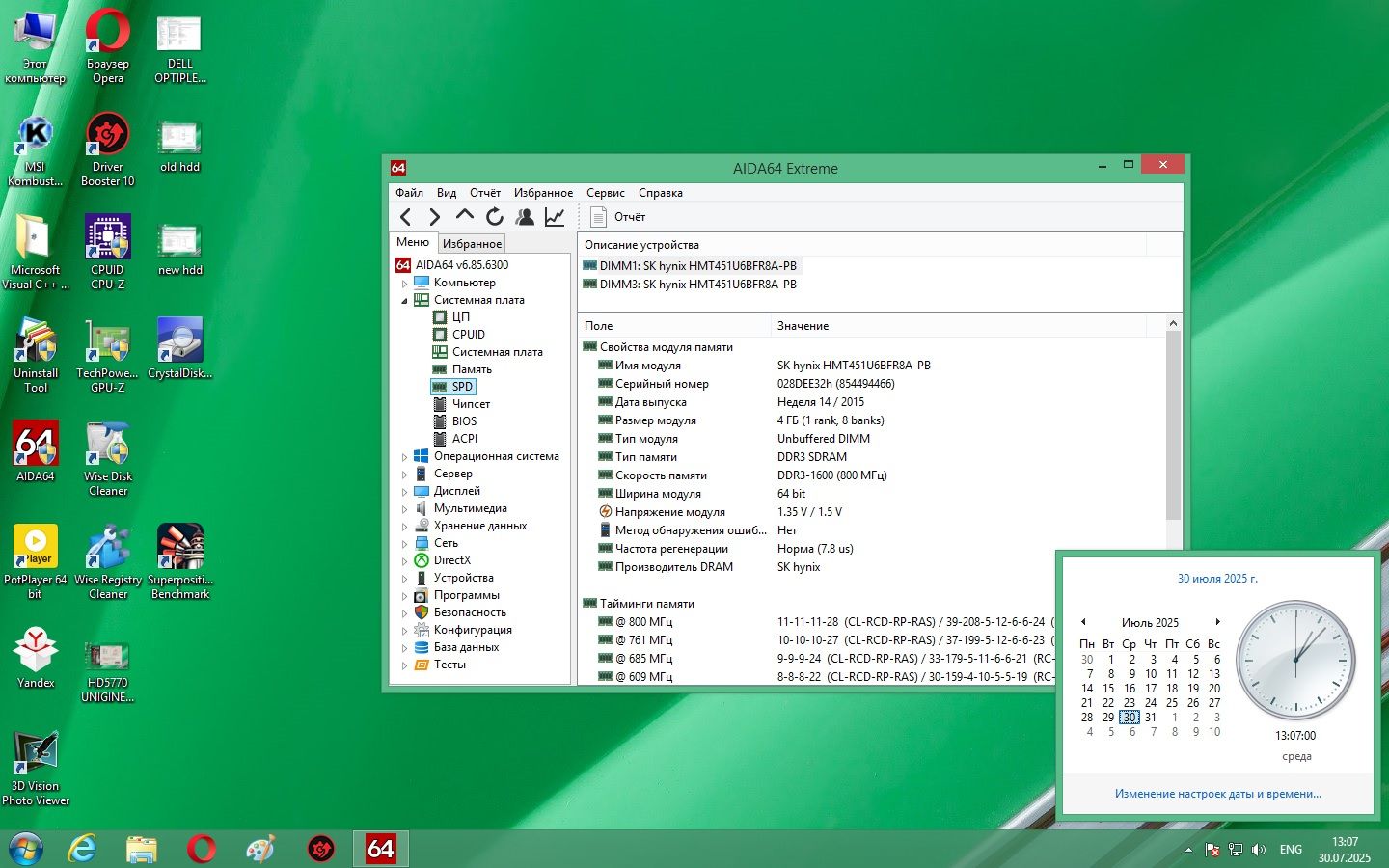Open the Driver Booster 10 desktop icon
The image size is (1389, 868).
coord(107,149)
